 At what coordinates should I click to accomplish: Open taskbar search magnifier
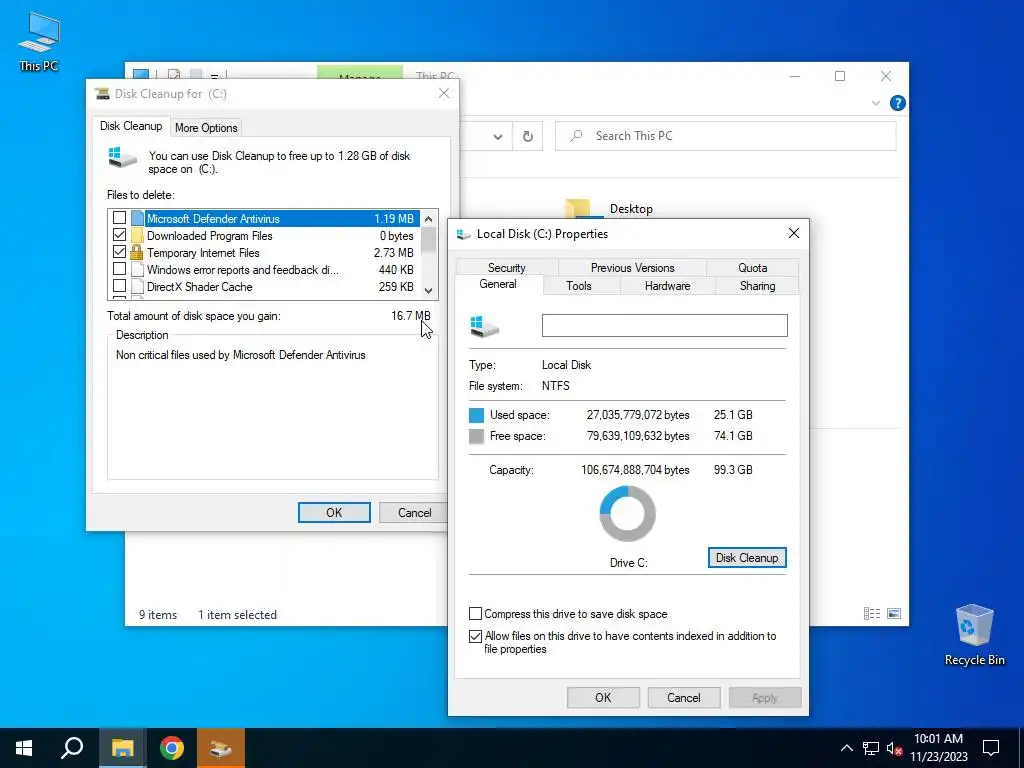pos(72,748)
